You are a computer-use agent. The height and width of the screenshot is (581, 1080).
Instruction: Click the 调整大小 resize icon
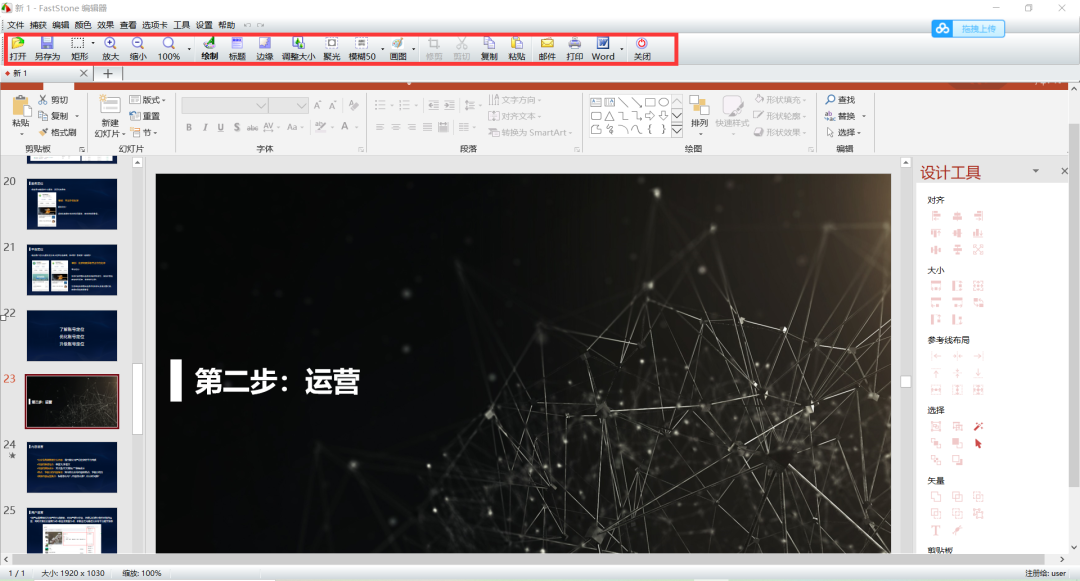pos(297,46)
